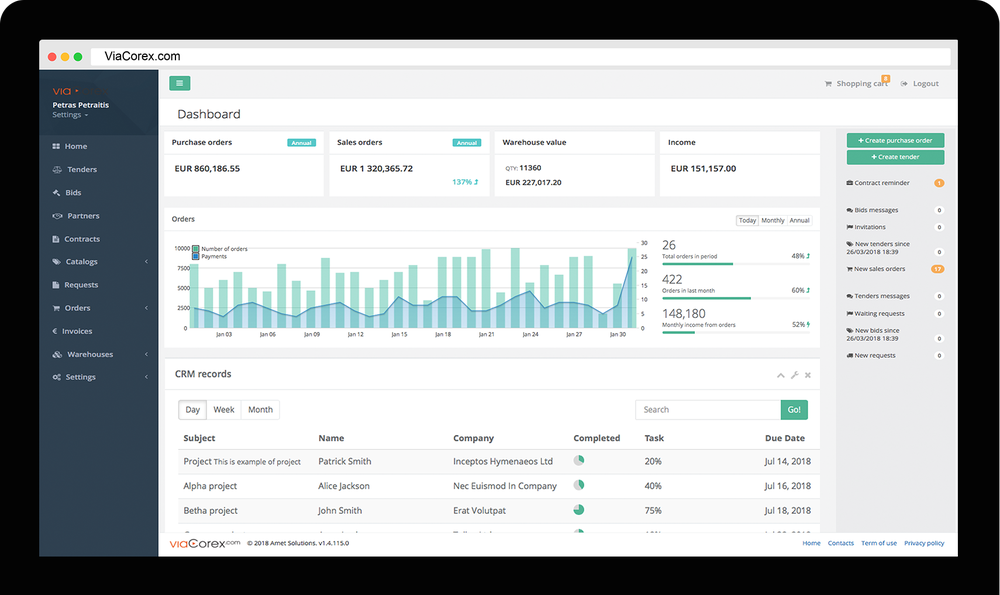The width and height of the screenshot is (1000, 595).
Task: Click the Privacy policy footer link
Action: [924, 543]
